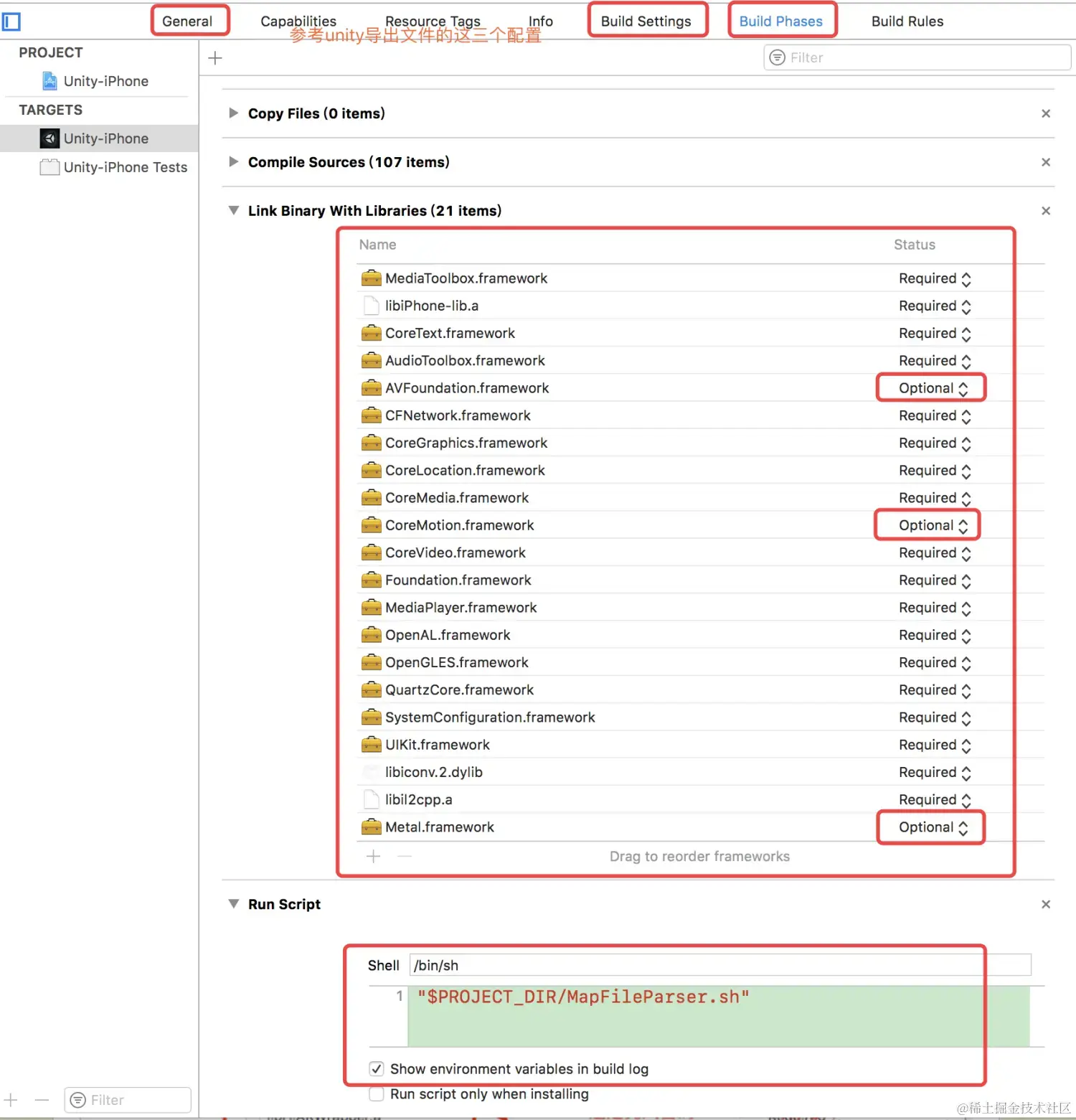This screenshot has height=1120, width=1076.
Task: Click the OpenGLES.framework toolbox icon
Action: click(x=371, y=662)
